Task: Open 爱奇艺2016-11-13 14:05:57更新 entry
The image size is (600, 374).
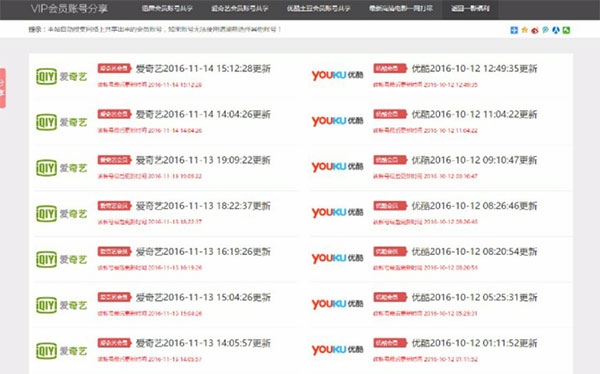Action: (203, 343)
